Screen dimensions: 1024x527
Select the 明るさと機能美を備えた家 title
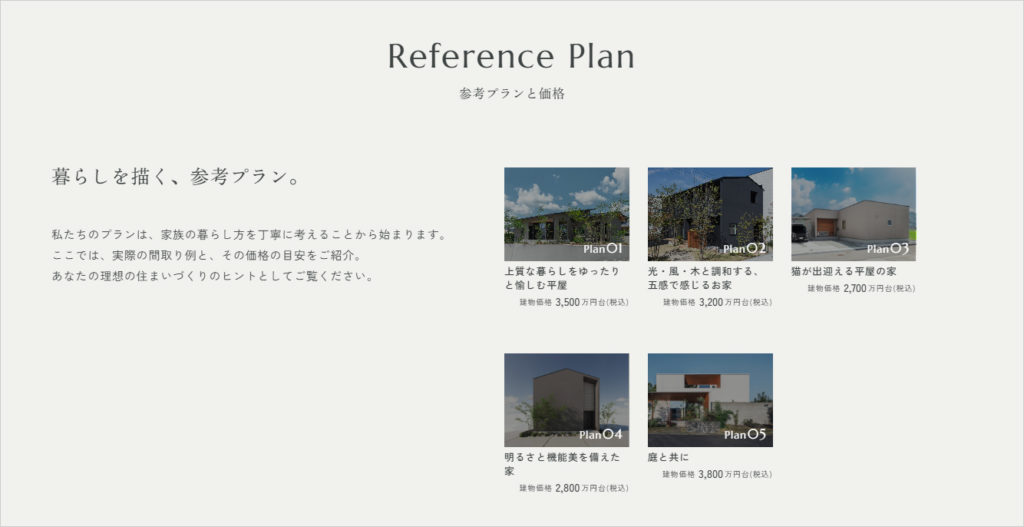pos(562,464)
